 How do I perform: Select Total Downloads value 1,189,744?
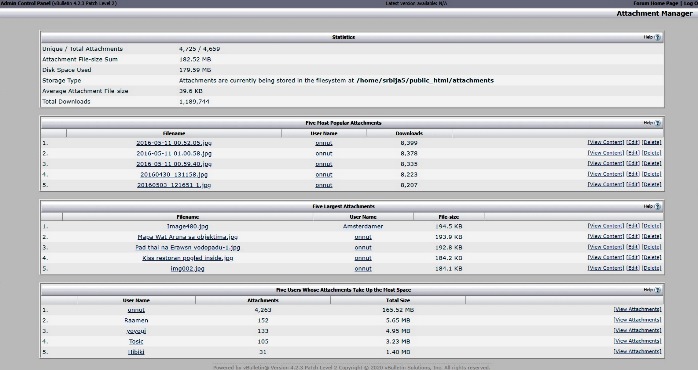(194, 102)
